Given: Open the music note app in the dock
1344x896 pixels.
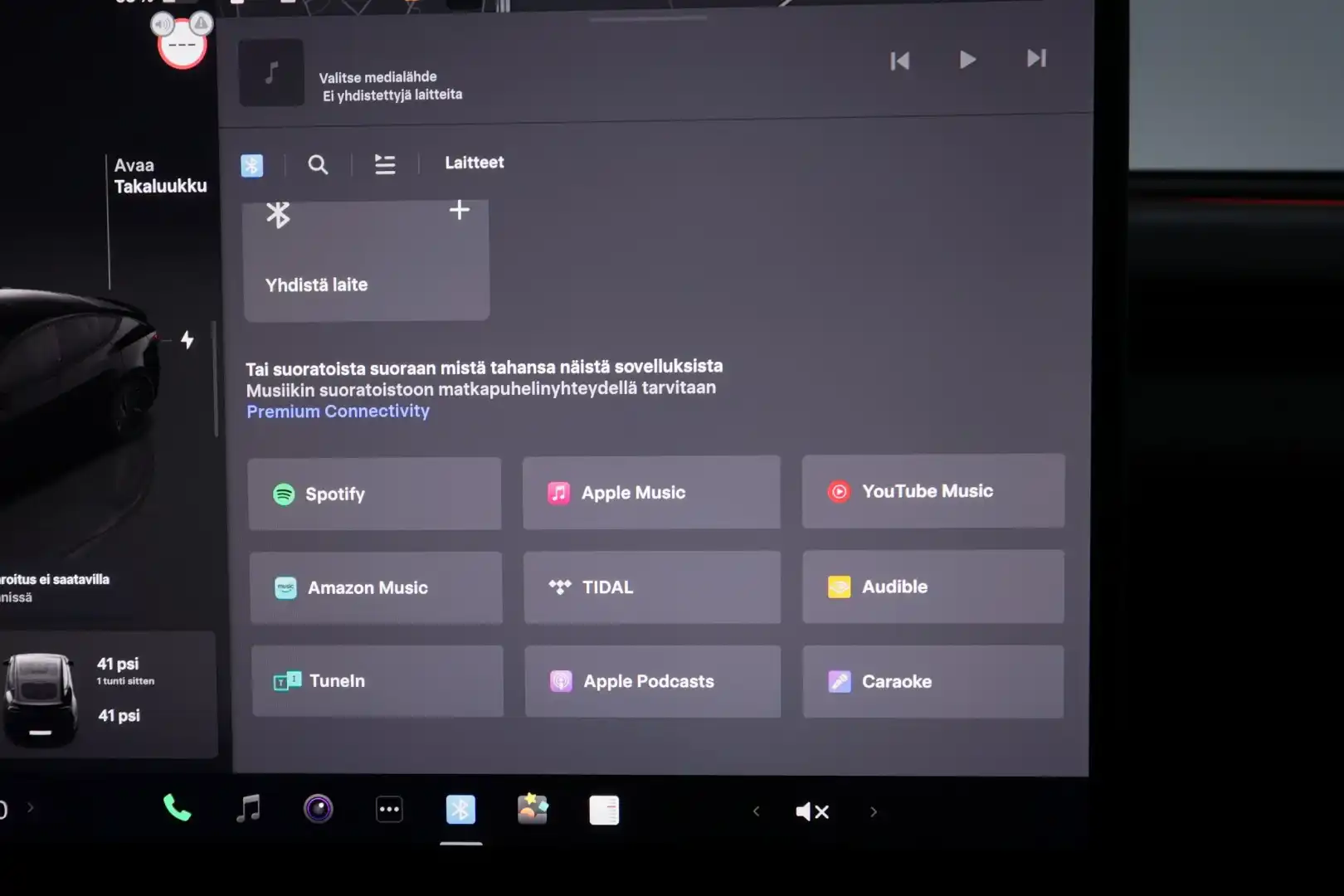Looking at the screenshot, I should point(248,808).
